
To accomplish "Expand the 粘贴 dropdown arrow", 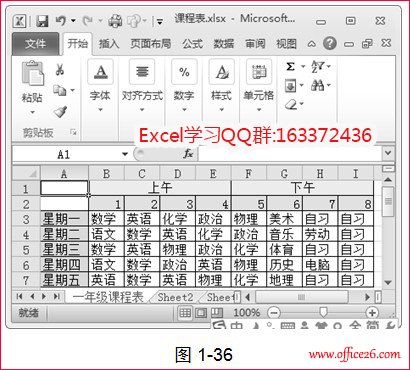I will [x=32, y=112].
